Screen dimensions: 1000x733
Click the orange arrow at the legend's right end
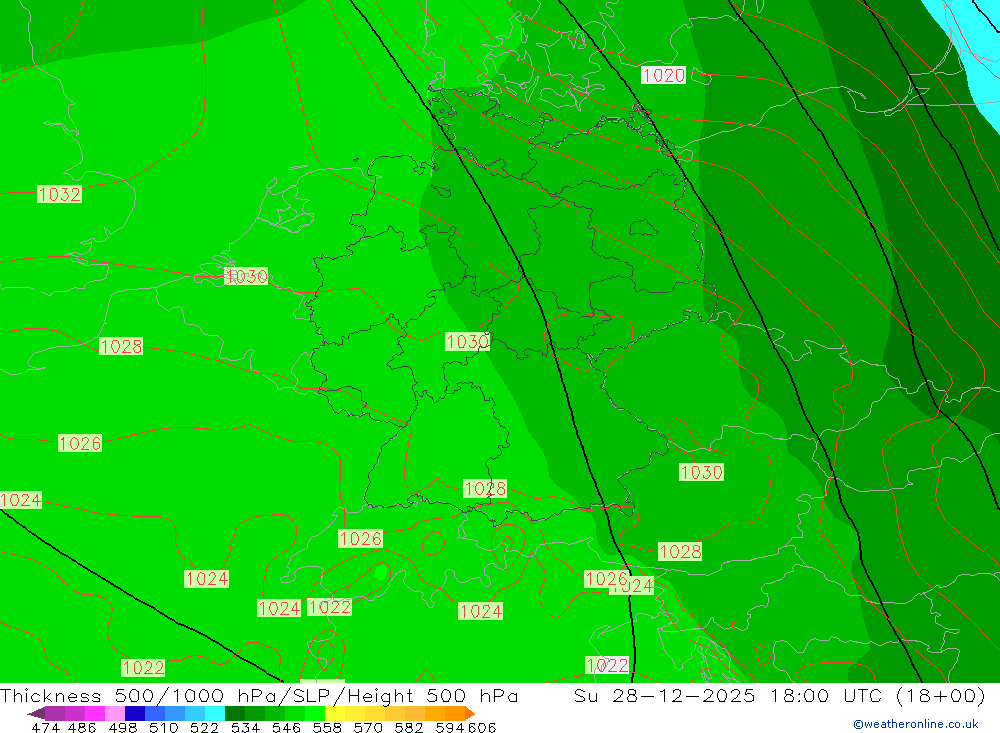pyautogui.click(x=470, y=713)
